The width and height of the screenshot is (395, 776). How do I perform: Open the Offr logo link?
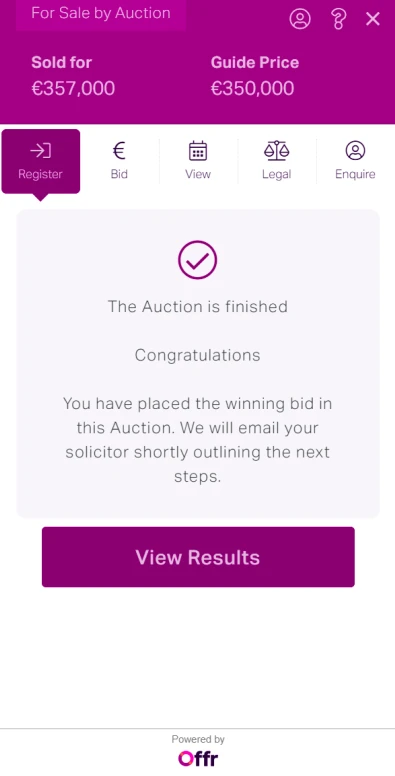[198, 758]
